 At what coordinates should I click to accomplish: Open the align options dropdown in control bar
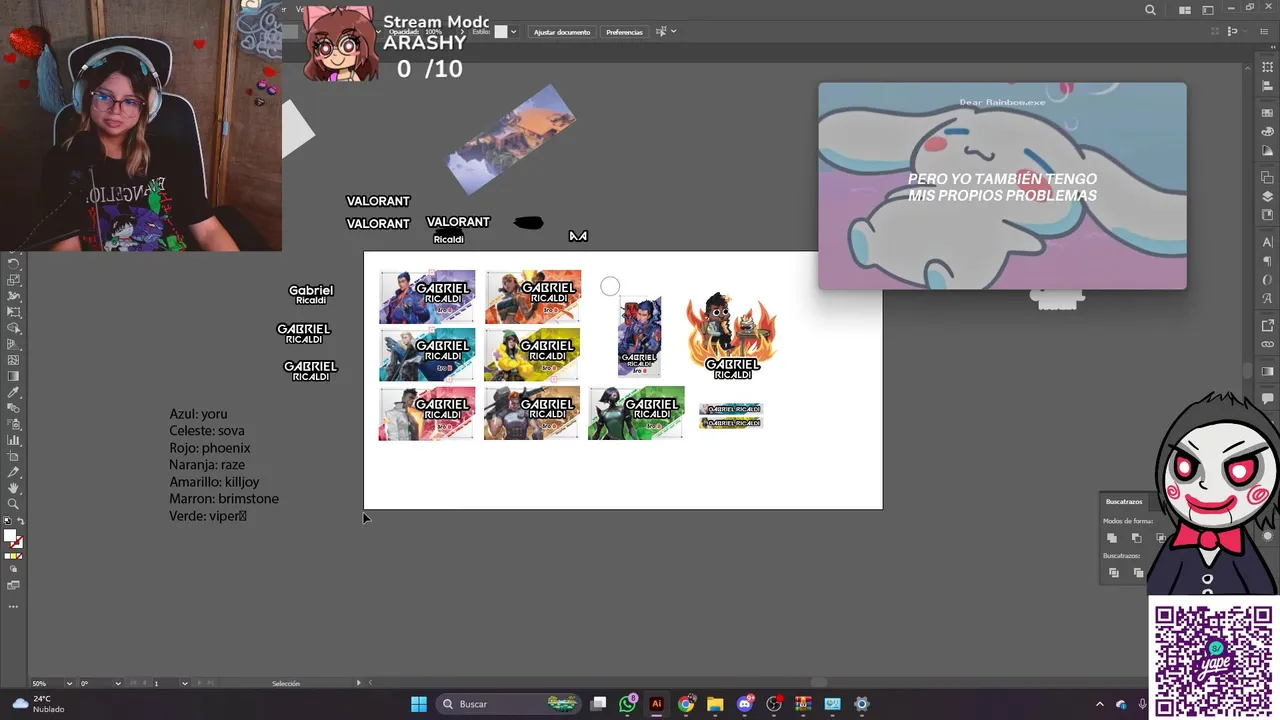673,32
